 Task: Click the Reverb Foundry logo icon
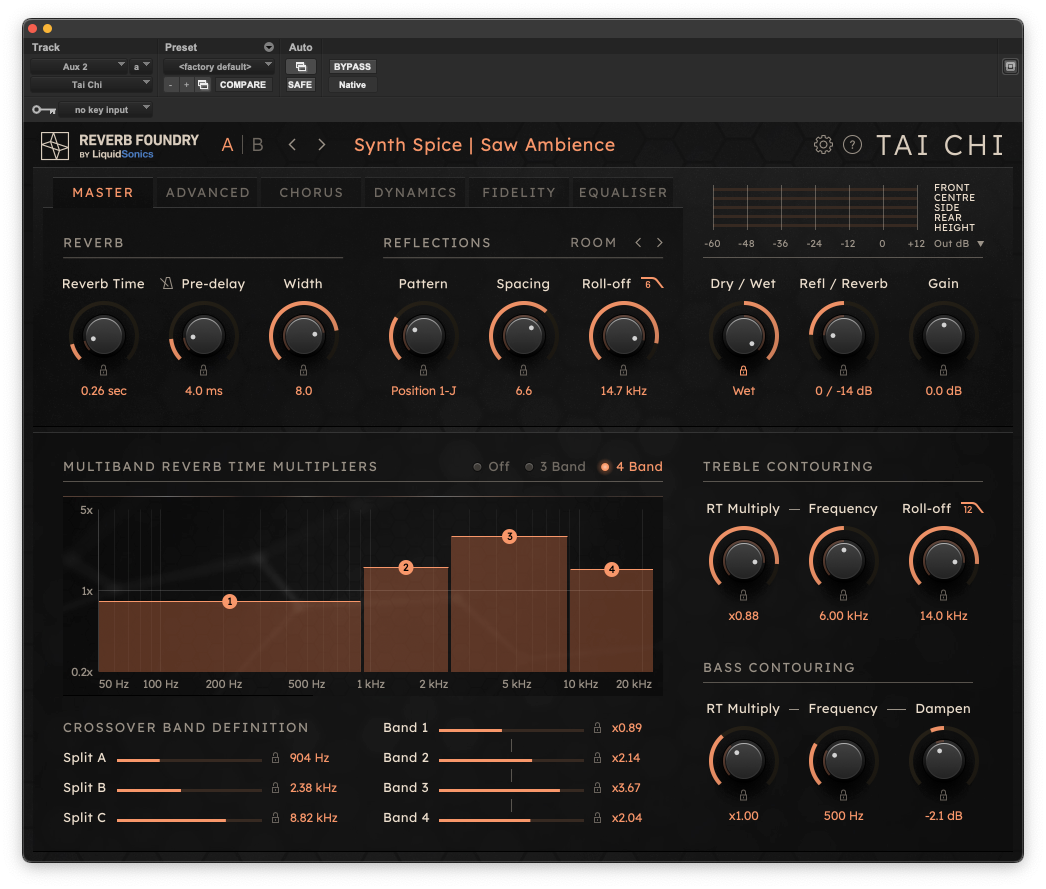click(x=55, y=146)
